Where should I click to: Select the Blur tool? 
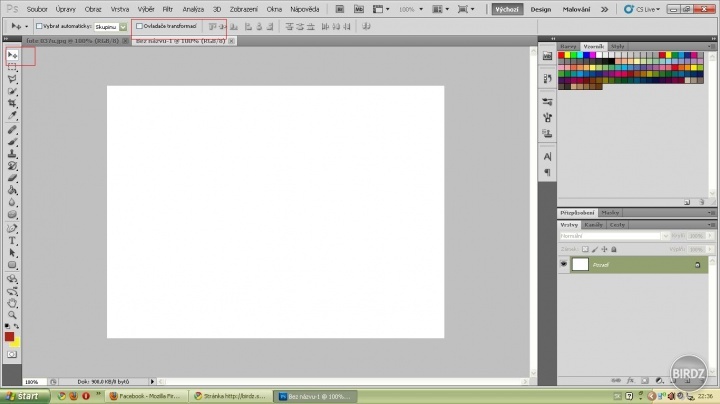point(12,202)
